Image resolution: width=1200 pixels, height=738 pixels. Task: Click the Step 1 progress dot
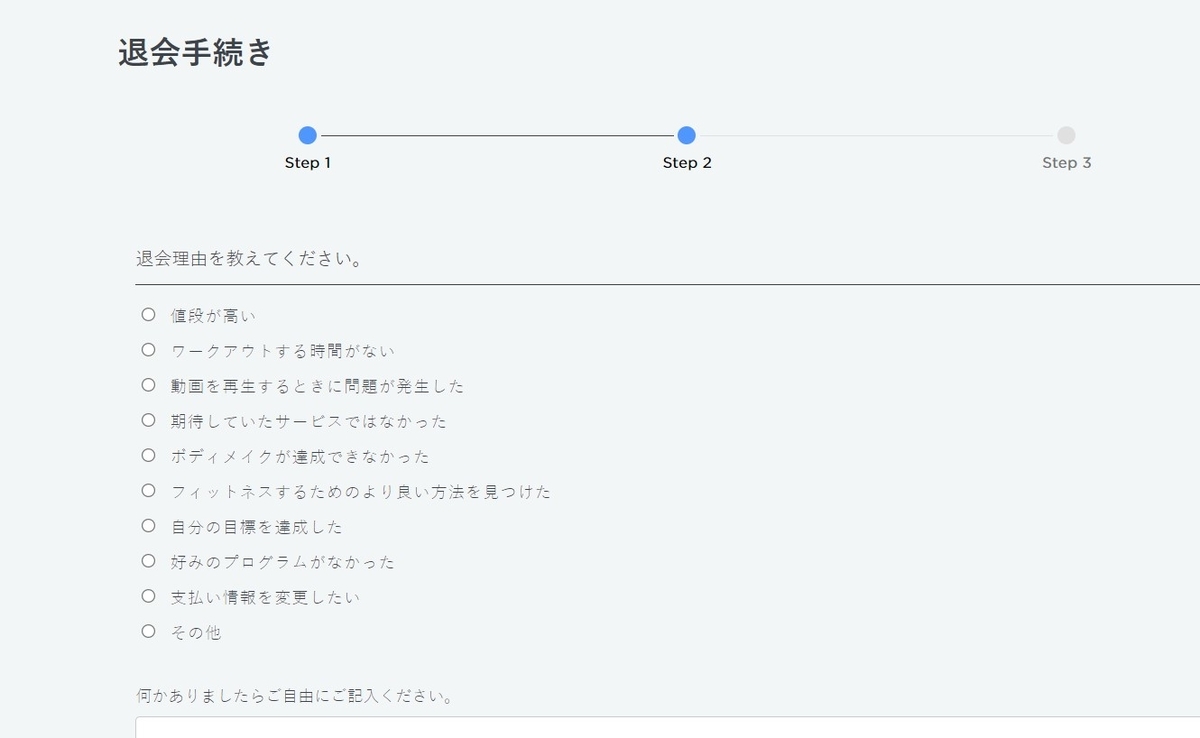click(x=308, y=135)
